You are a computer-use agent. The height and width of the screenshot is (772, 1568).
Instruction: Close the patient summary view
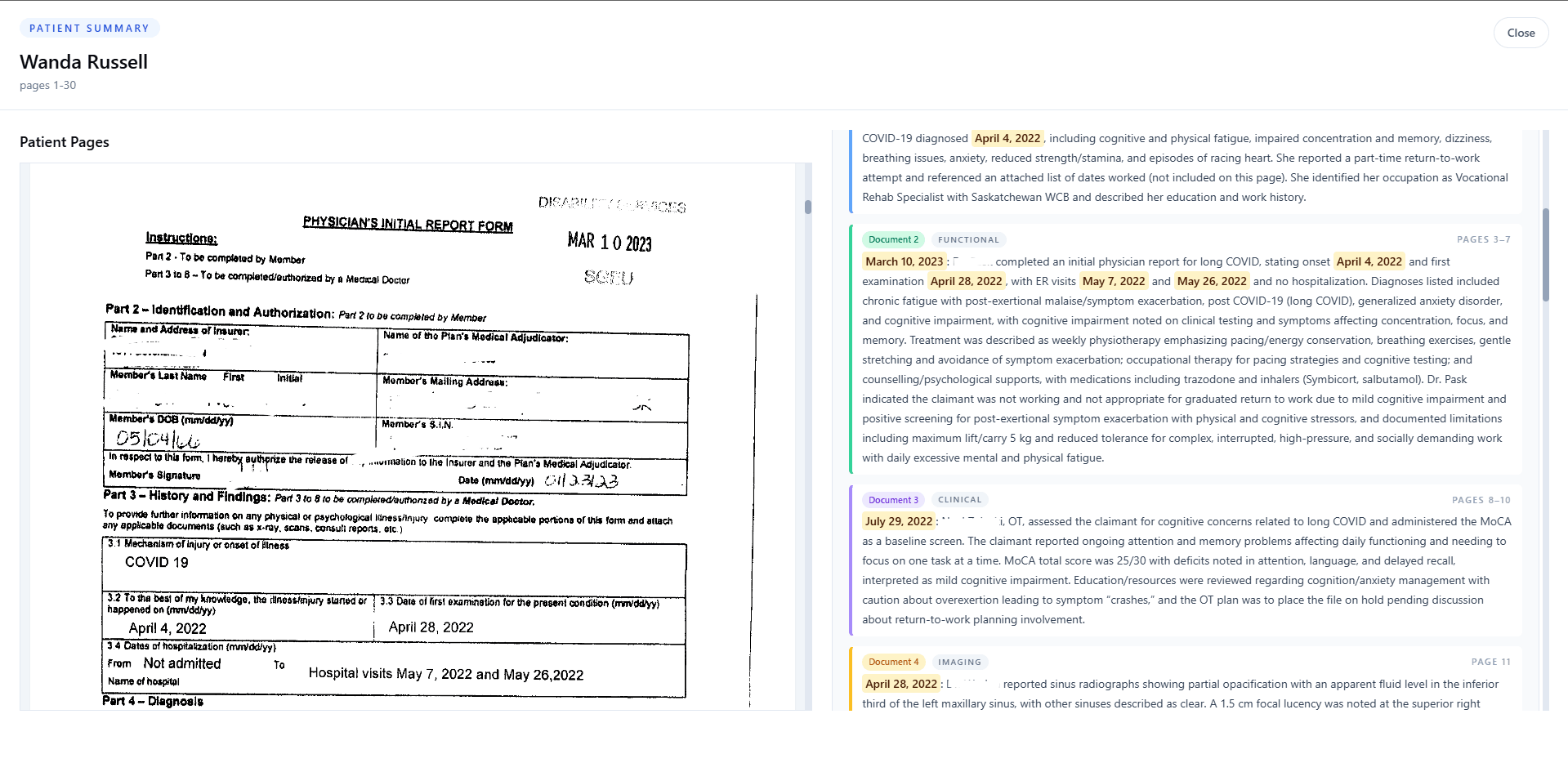pyautogui.click(x=1521, y=33)
